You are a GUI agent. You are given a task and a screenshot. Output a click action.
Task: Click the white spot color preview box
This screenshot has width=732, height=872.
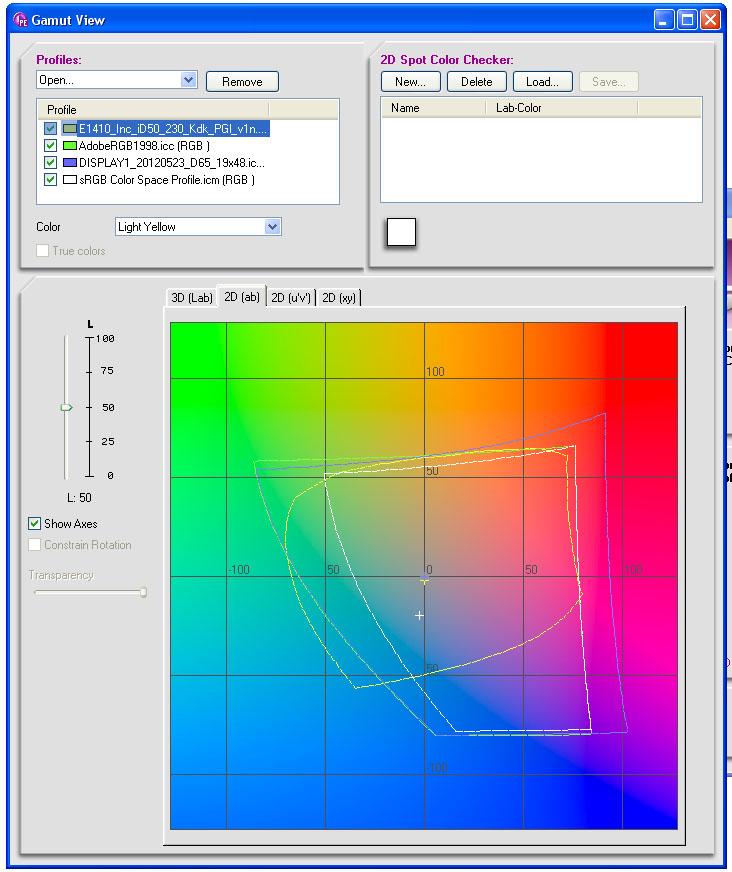[401, 232]
